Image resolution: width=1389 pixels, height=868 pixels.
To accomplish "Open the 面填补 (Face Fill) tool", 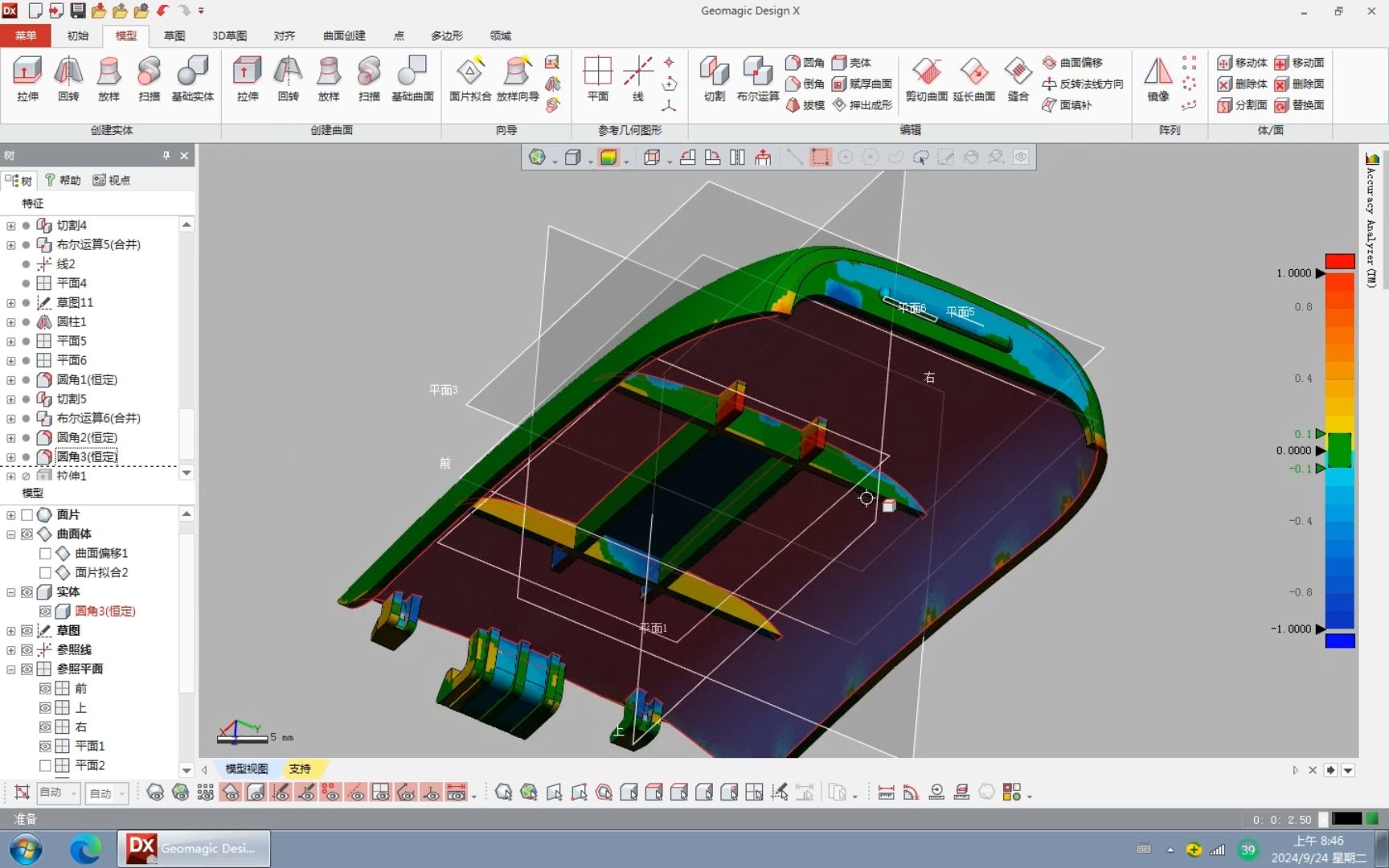I will [x=1069, y=104].
